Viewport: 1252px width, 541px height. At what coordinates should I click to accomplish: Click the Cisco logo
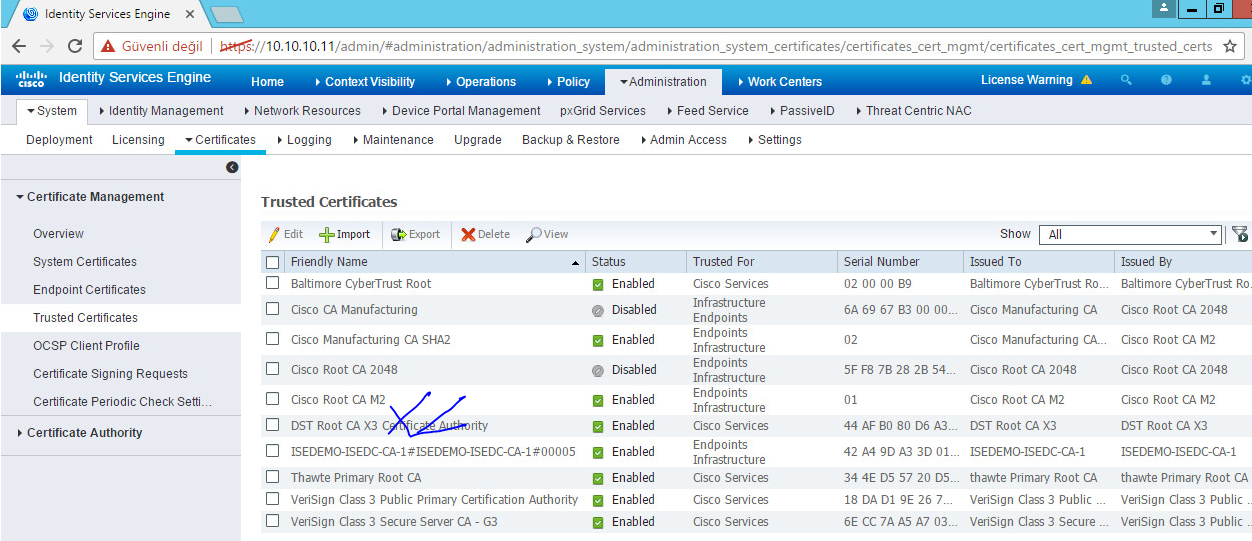[31, 79]
